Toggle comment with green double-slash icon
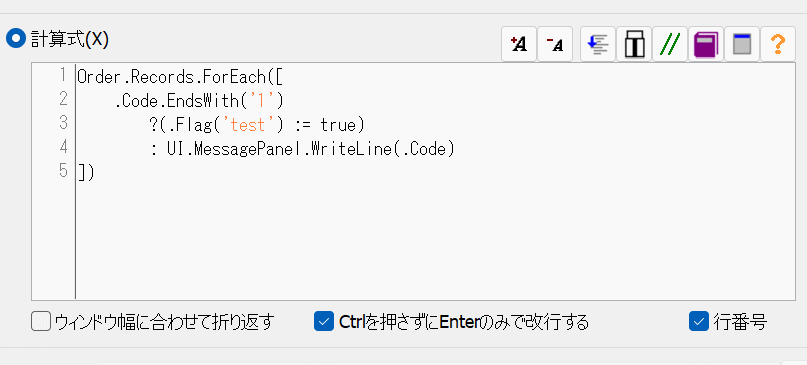Screen dimensions: 807x365 (x=670, y=45)
